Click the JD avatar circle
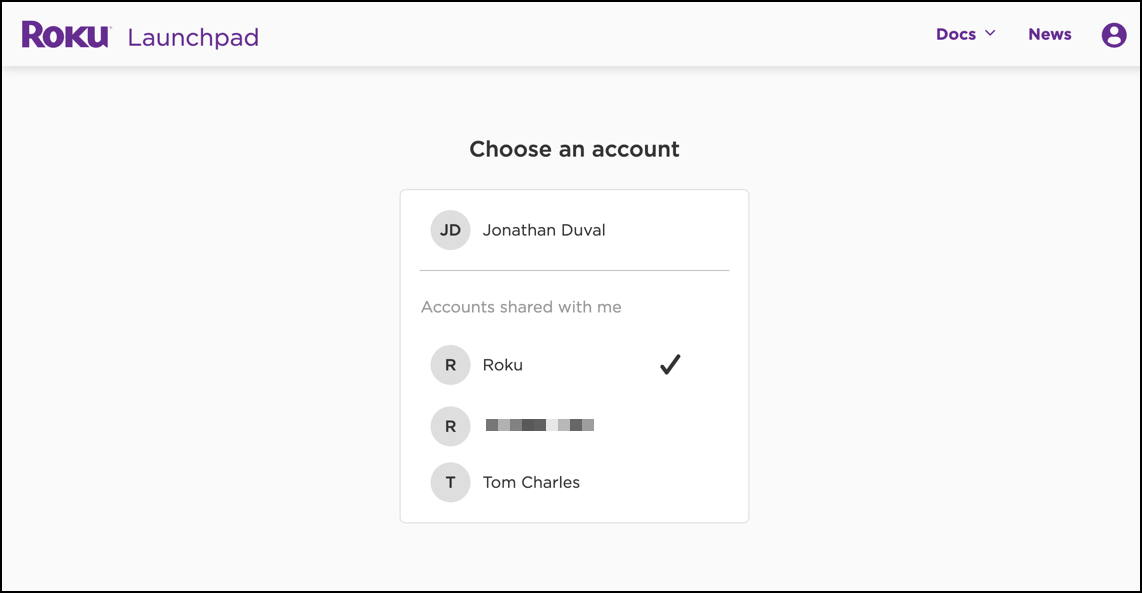1142x593 pixels. [x=450, y=230]
